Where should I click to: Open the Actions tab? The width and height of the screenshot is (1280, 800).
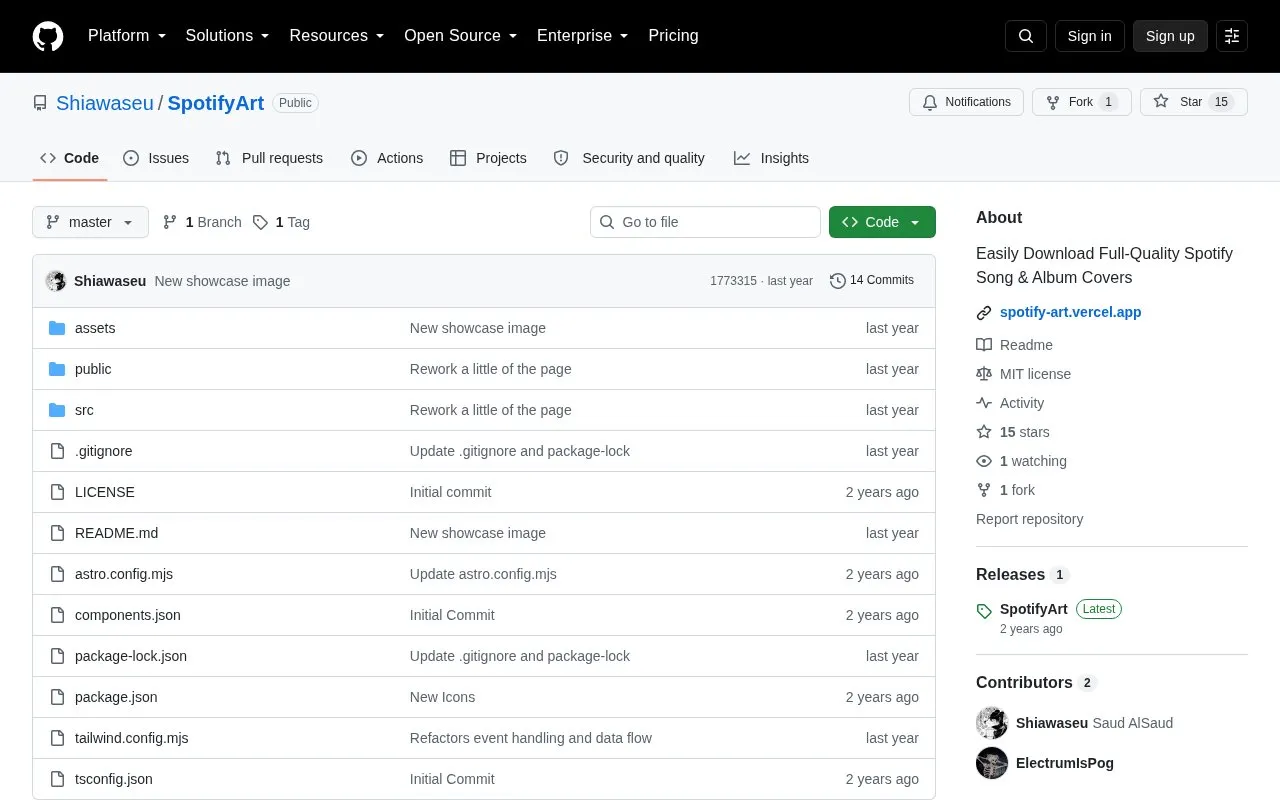coord(387,158)
